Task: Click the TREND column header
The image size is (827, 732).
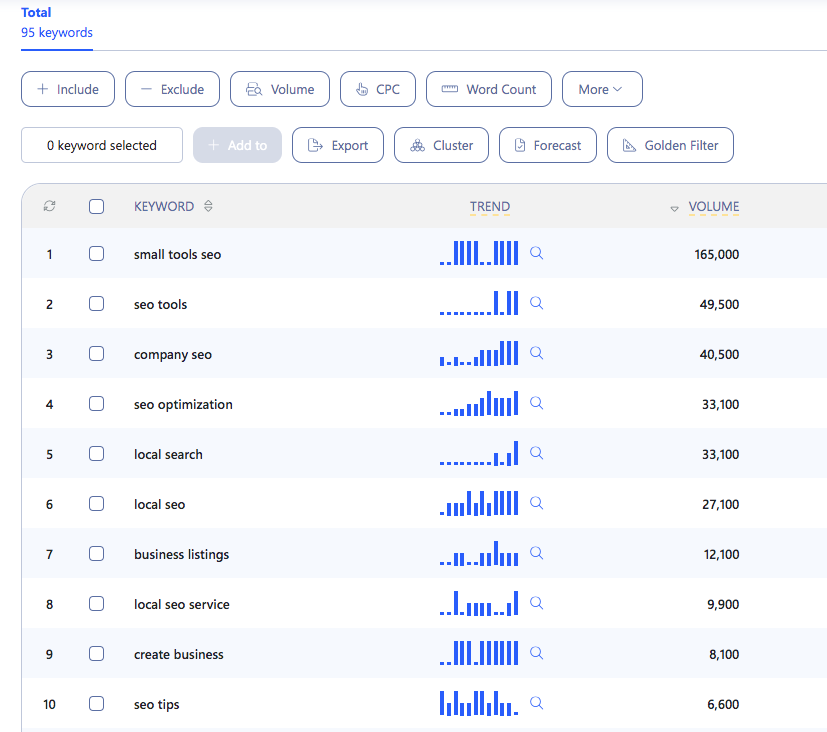Action: tap(490, 206)
